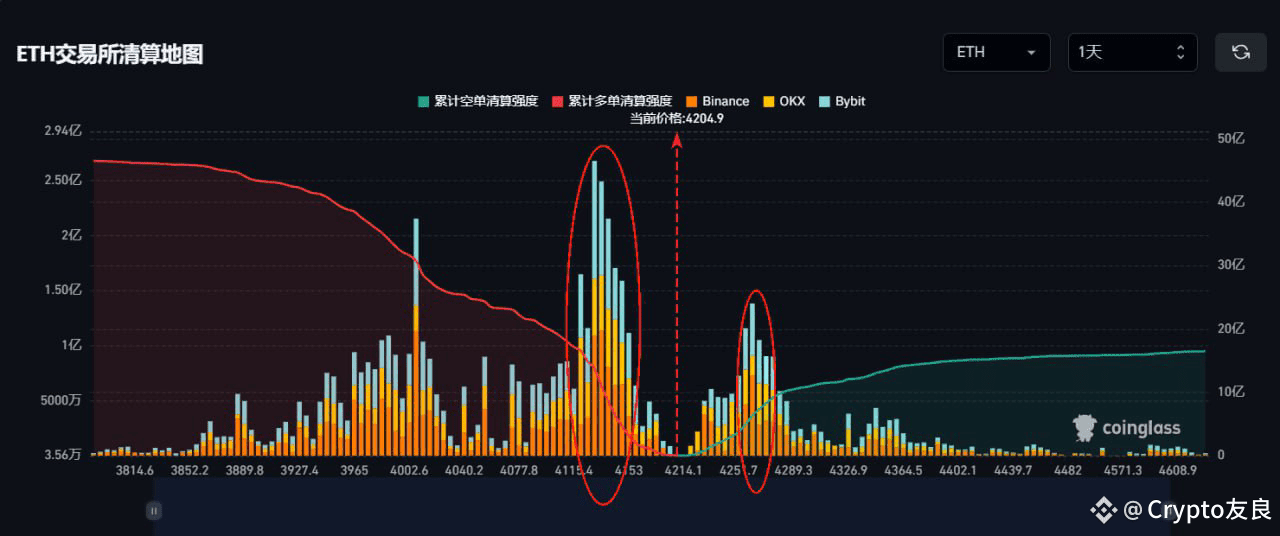Viewport: 1280px width, 536px height.
Task: Click the ETH交易所清算地图 title
Action: pos(110,54)
